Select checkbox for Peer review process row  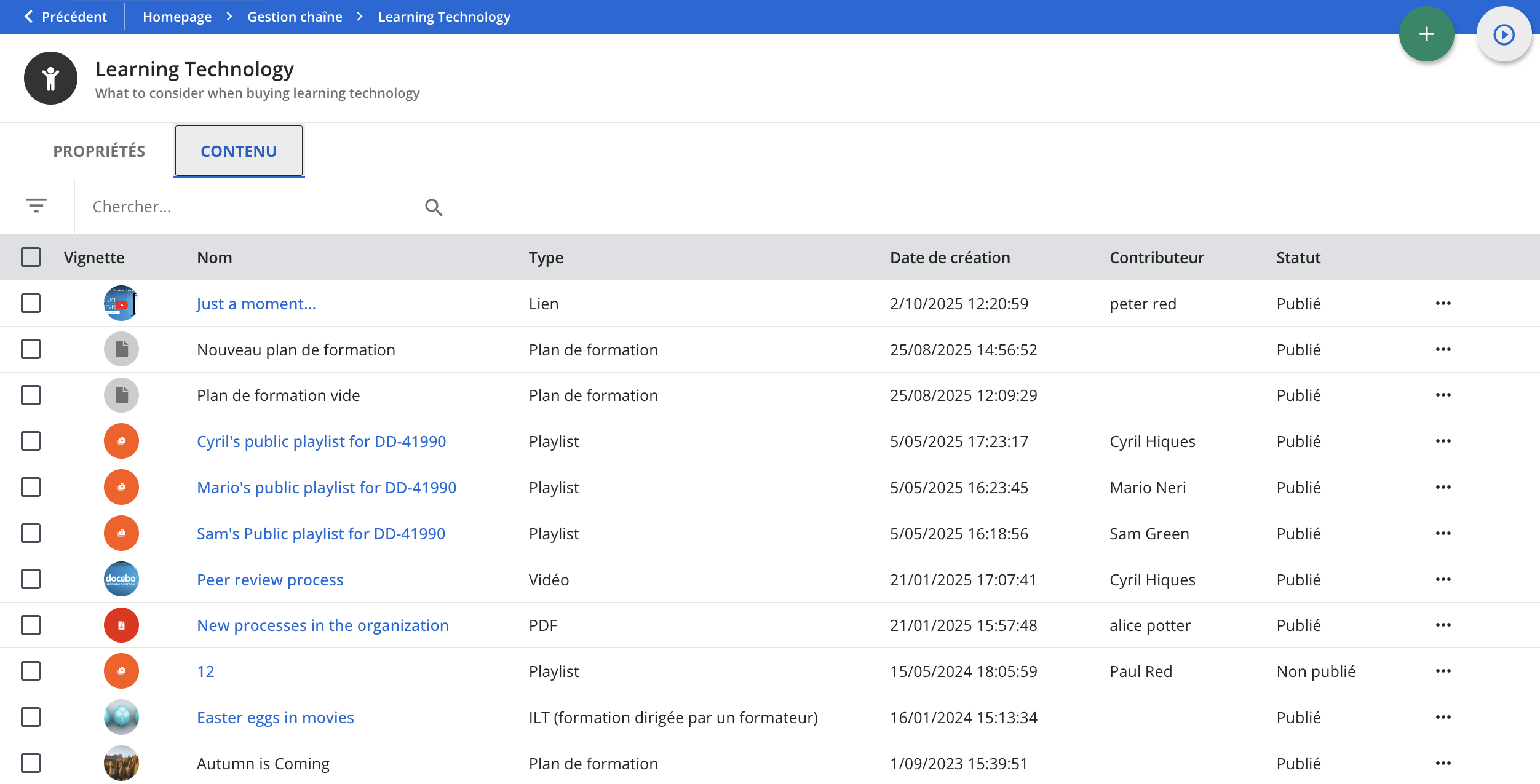click(x=31, y=579)
